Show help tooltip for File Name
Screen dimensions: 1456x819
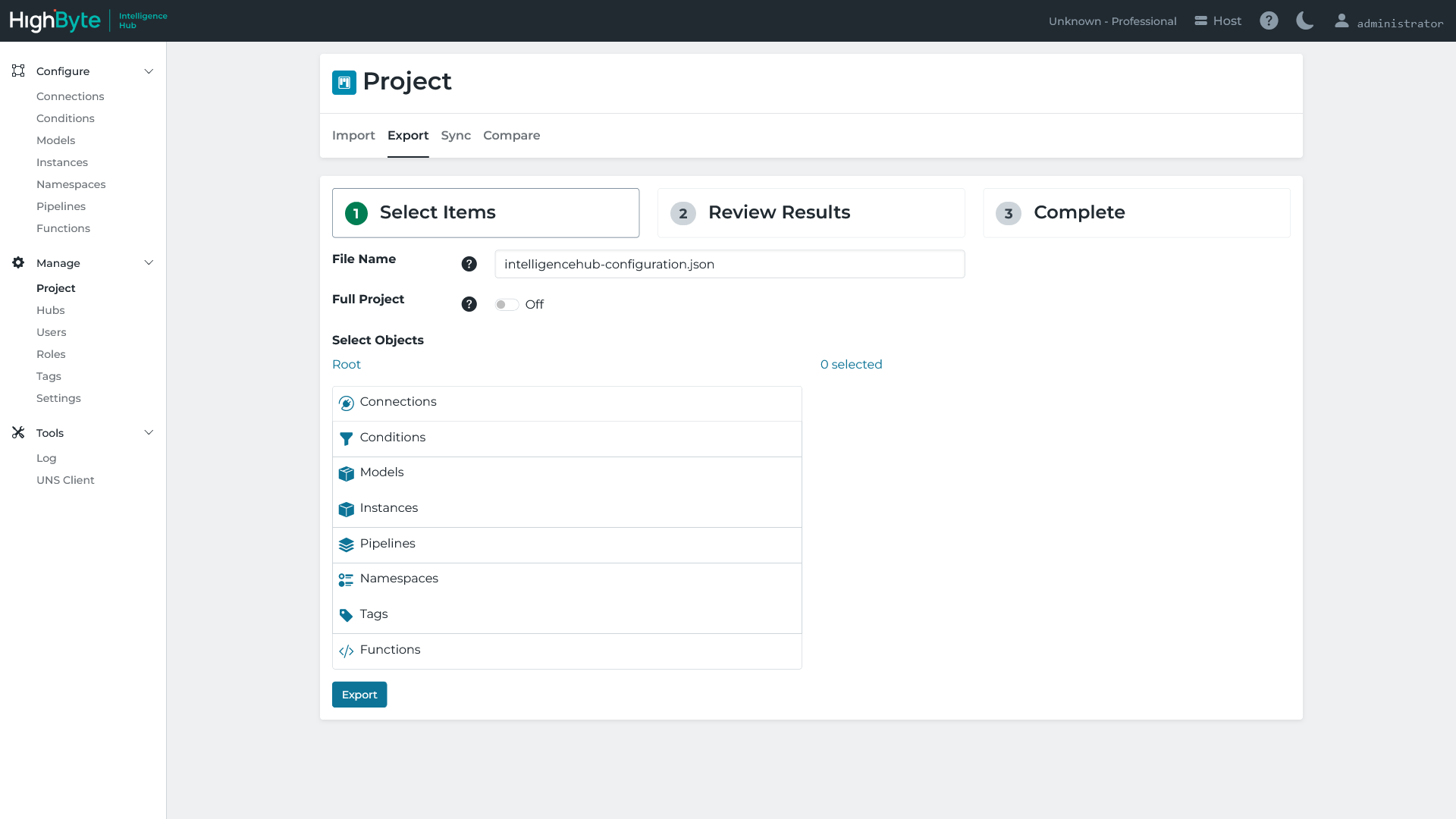point(469,264)
